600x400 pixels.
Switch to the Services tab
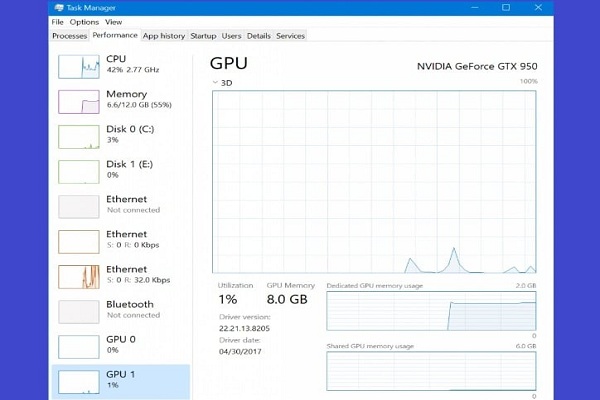pos(290,36)
